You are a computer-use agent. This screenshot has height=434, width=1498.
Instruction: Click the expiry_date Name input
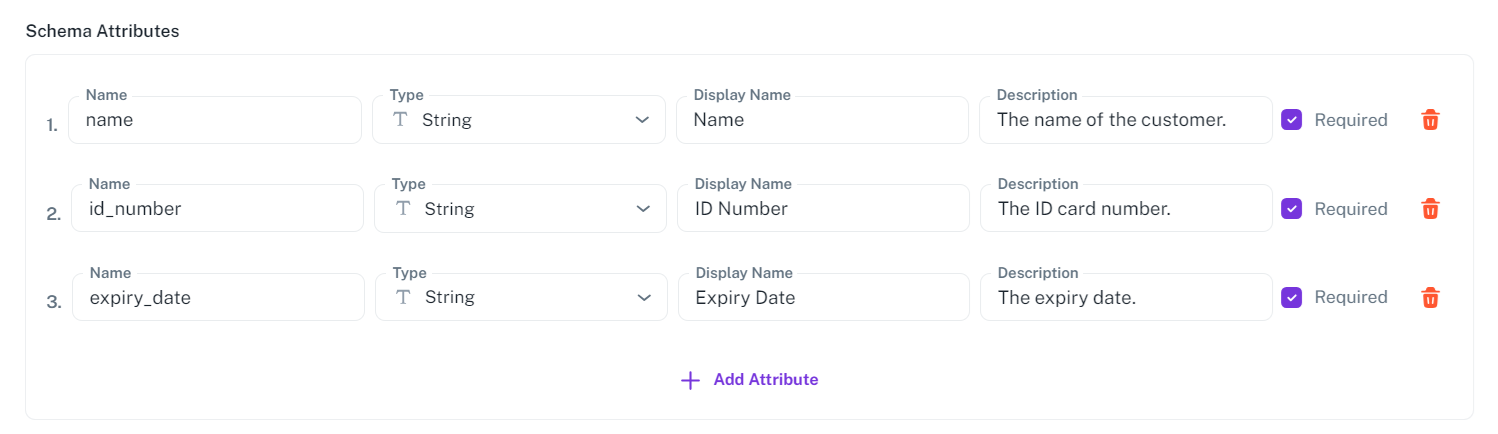[x=218, y=297]
